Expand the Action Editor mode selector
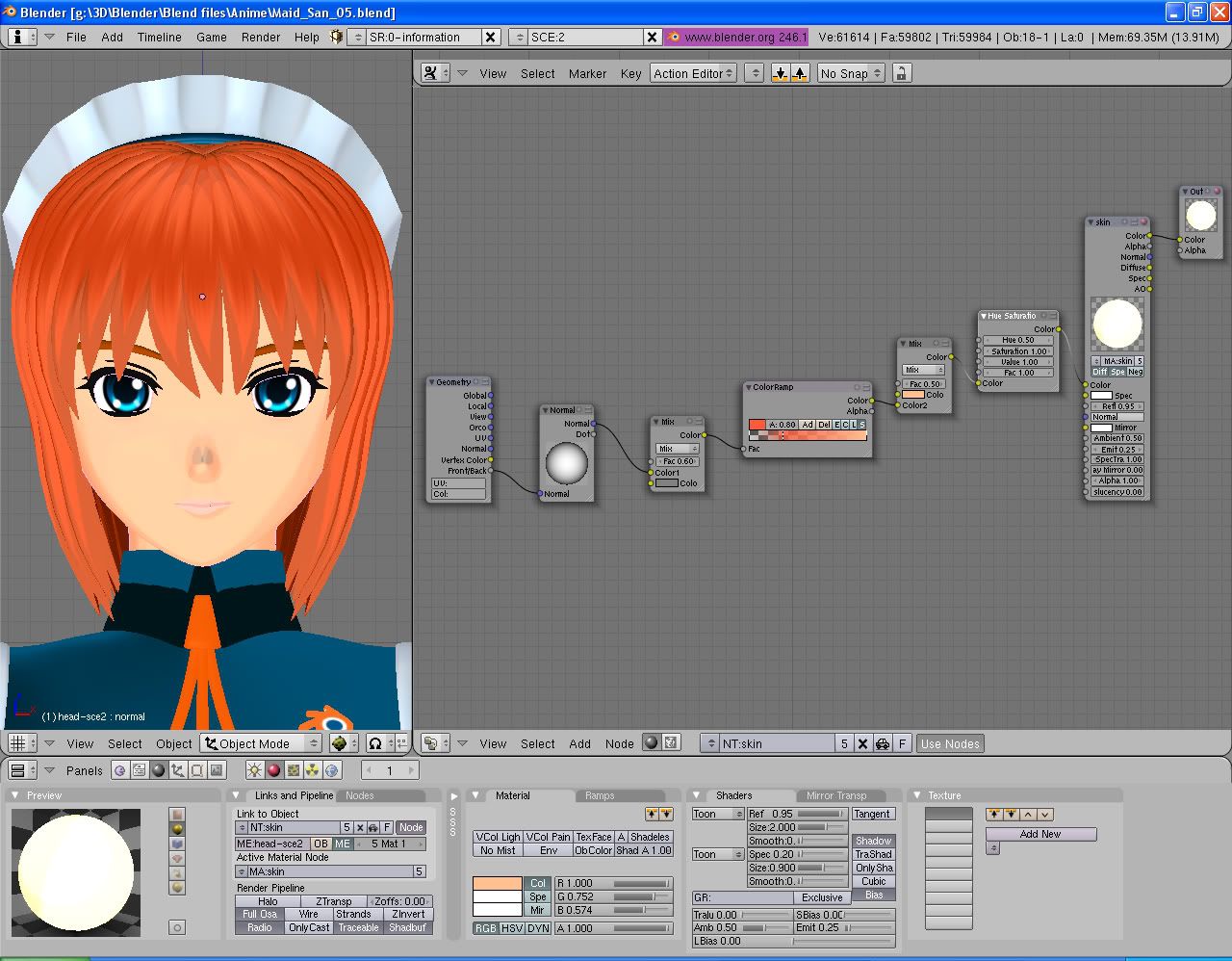1232x961 pixels. tap(694, 73)
